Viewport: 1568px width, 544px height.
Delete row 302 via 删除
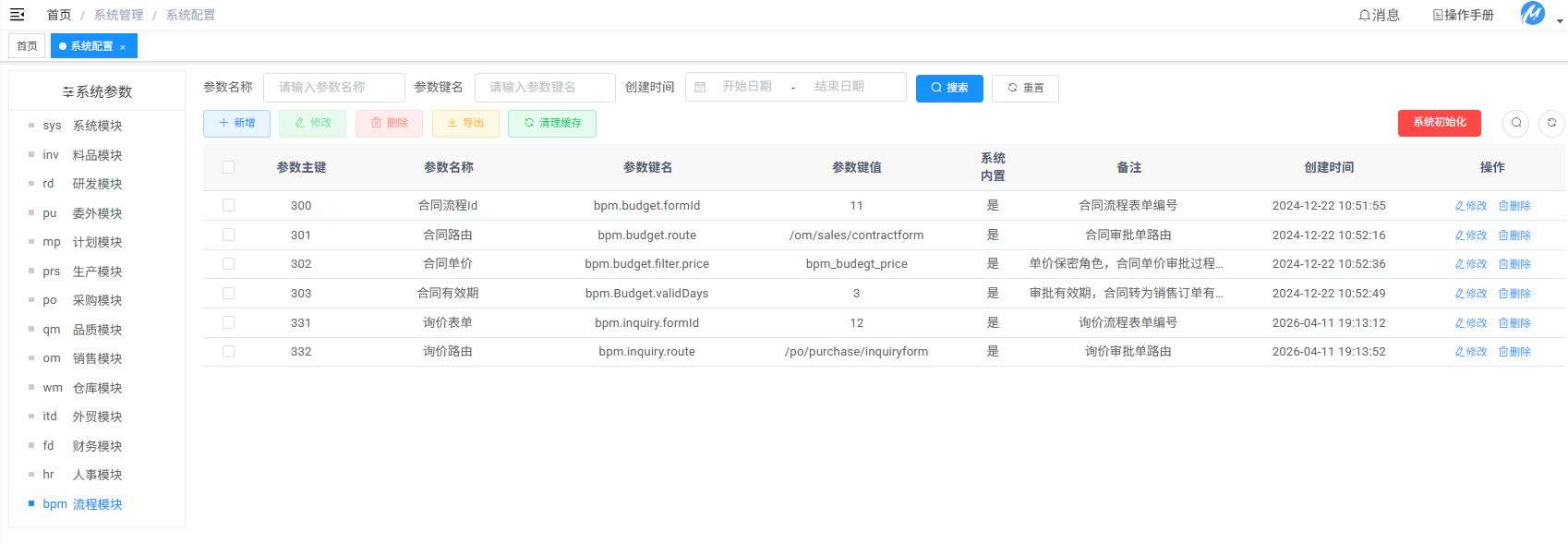pos(1514,264)
